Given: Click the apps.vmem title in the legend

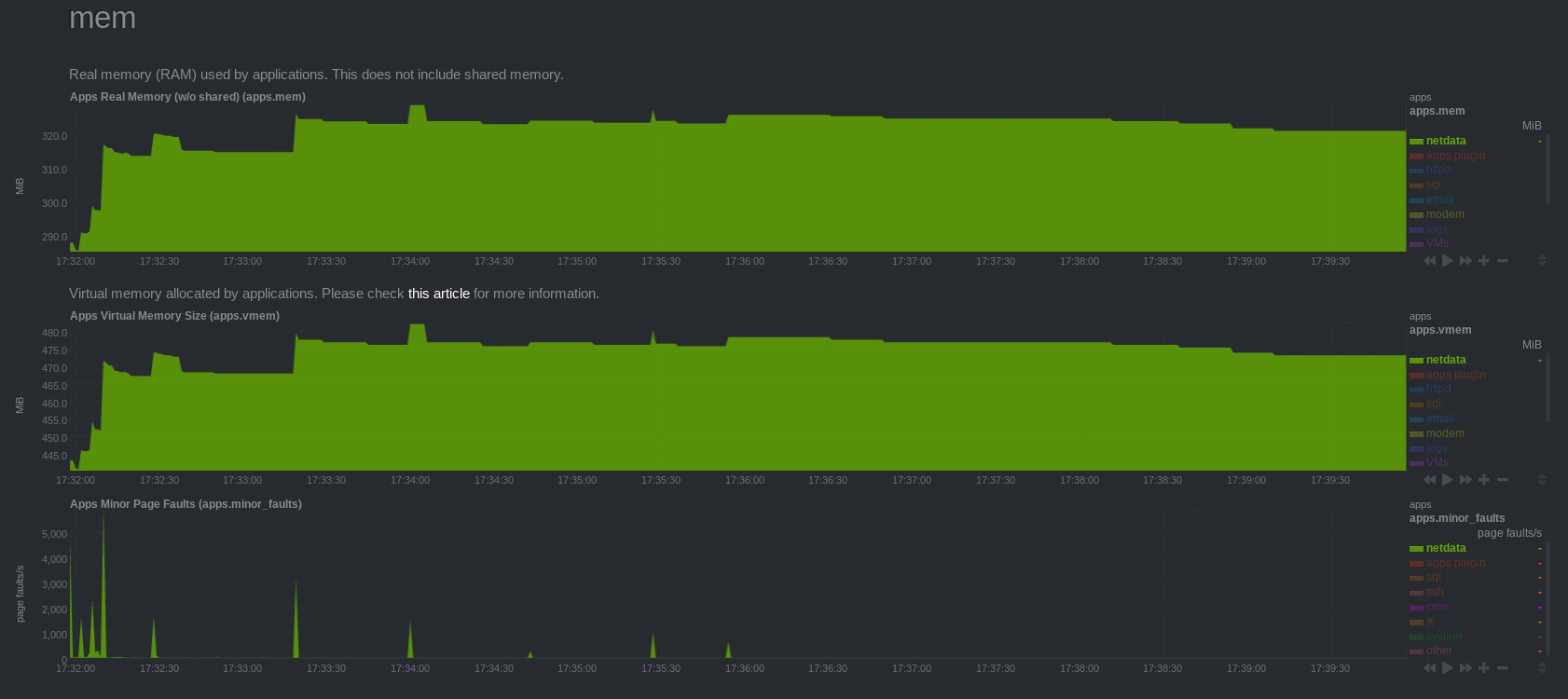Looking at the screenshot, I should point(1440,330).
